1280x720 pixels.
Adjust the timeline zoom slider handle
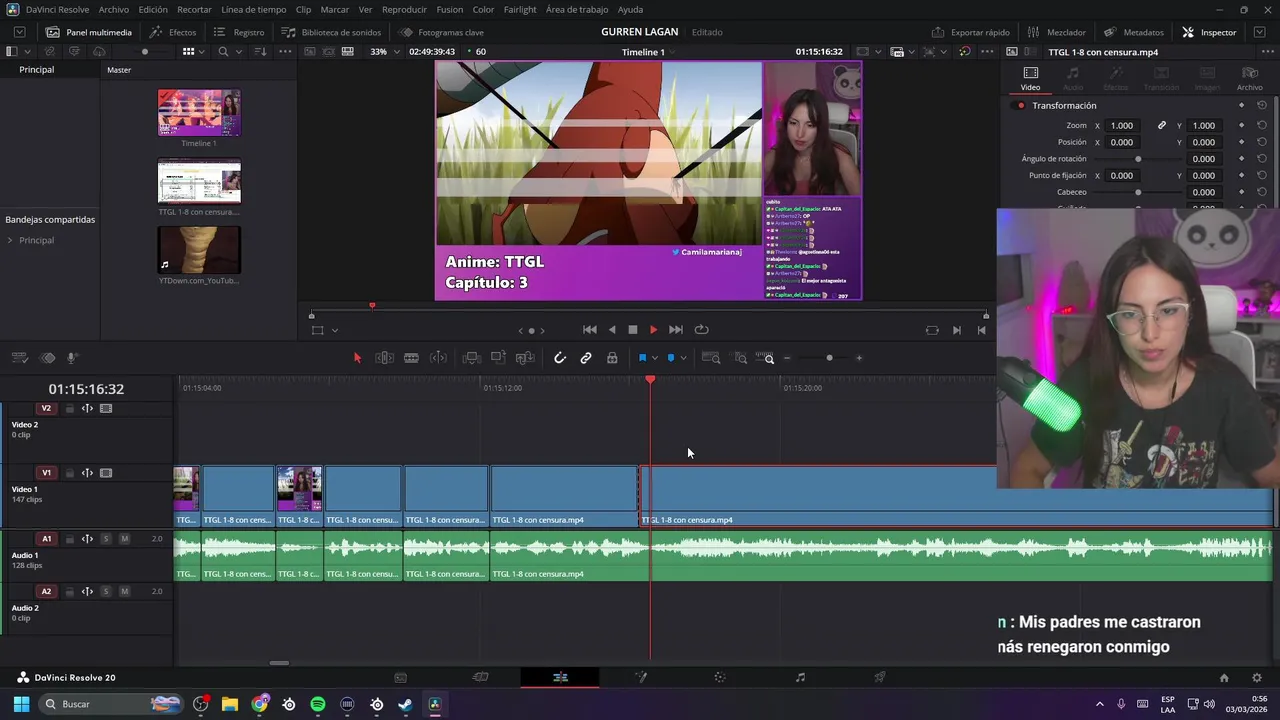click(x=829, y=358)
